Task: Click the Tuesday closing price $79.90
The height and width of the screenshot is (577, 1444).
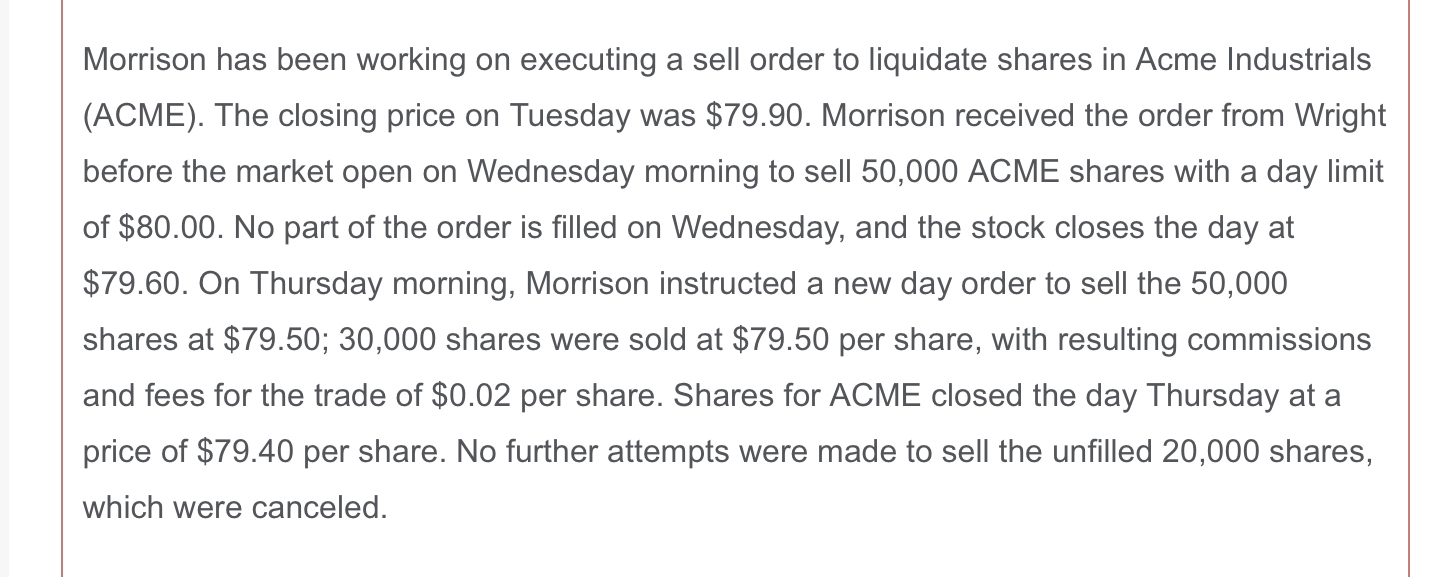Action: (x=754, y=116)
